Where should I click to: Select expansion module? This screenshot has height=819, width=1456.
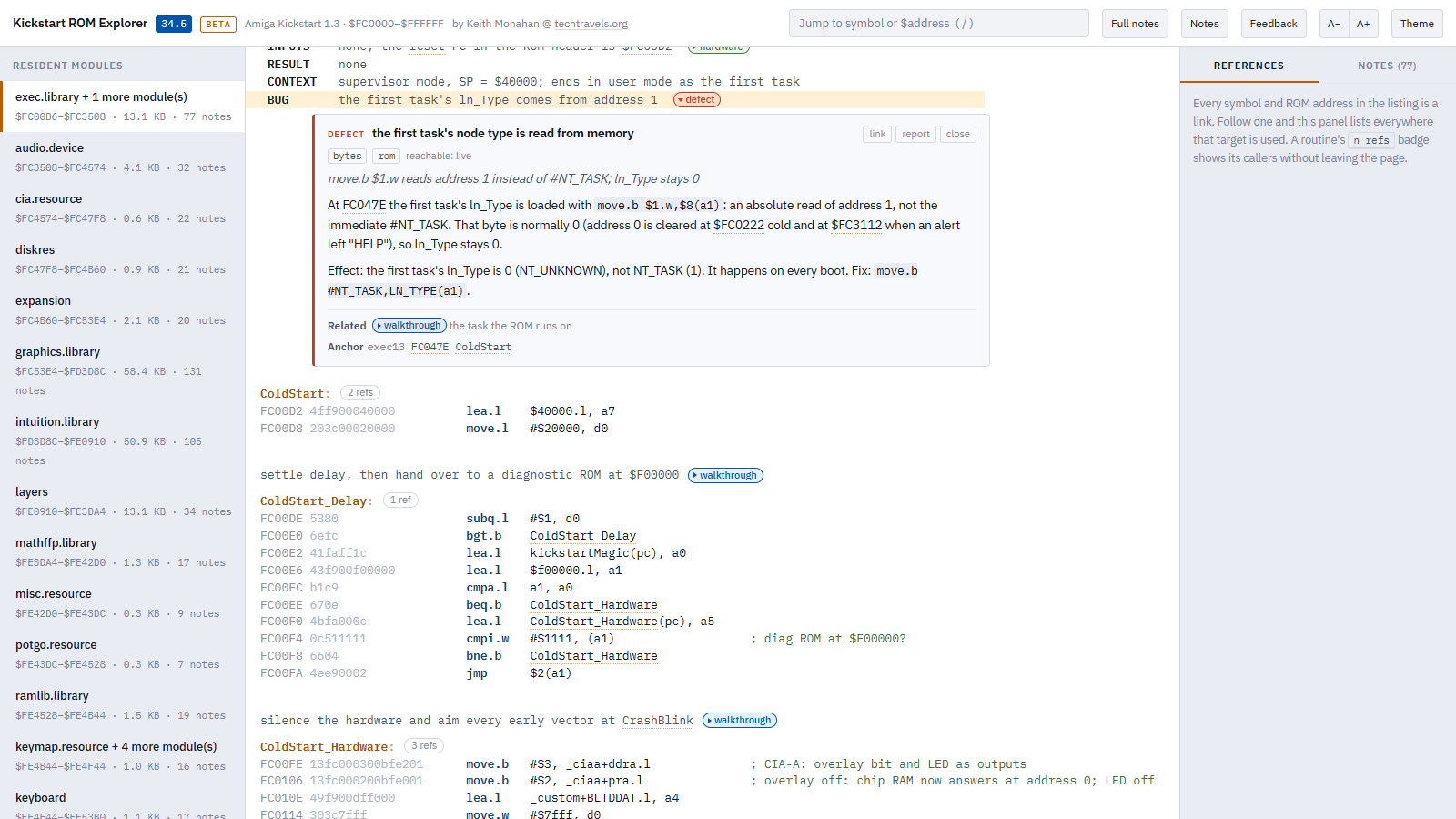coord(123,310)
